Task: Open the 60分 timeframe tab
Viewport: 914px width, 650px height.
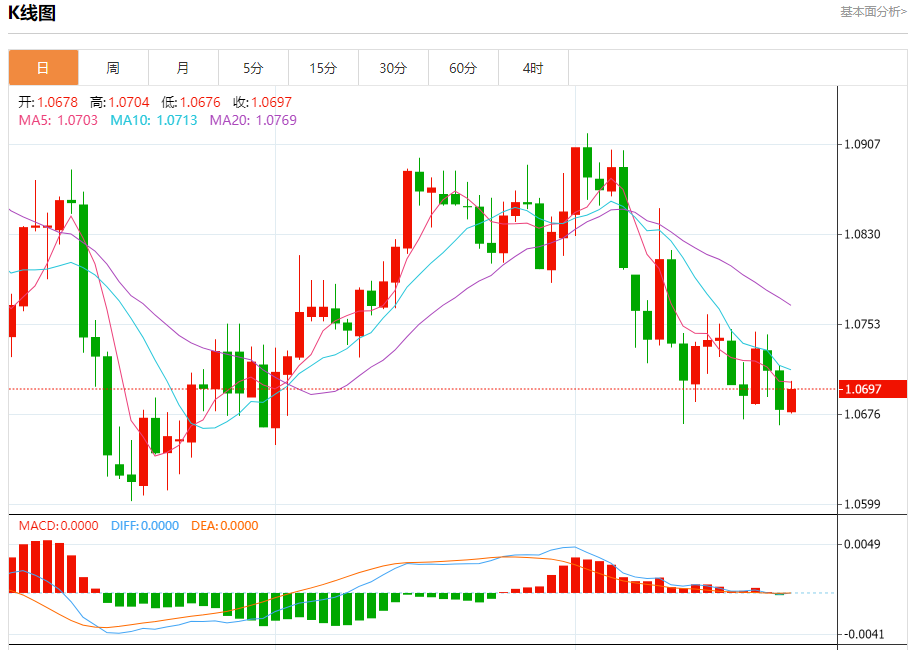Action: point(463,68)
